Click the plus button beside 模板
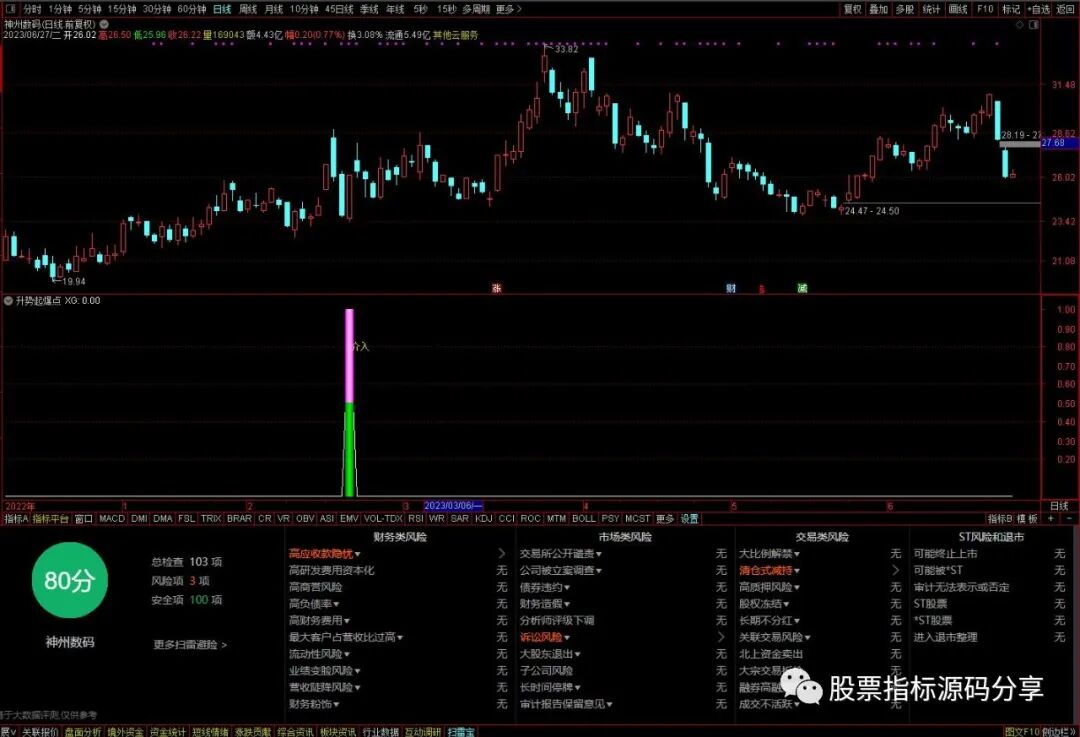This screenshot has width=1080, height=737. tap(1051, 519)
